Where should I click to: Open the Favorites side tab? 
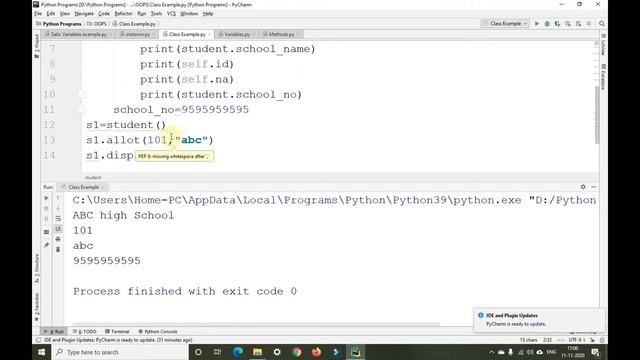[x=37, y=307]
